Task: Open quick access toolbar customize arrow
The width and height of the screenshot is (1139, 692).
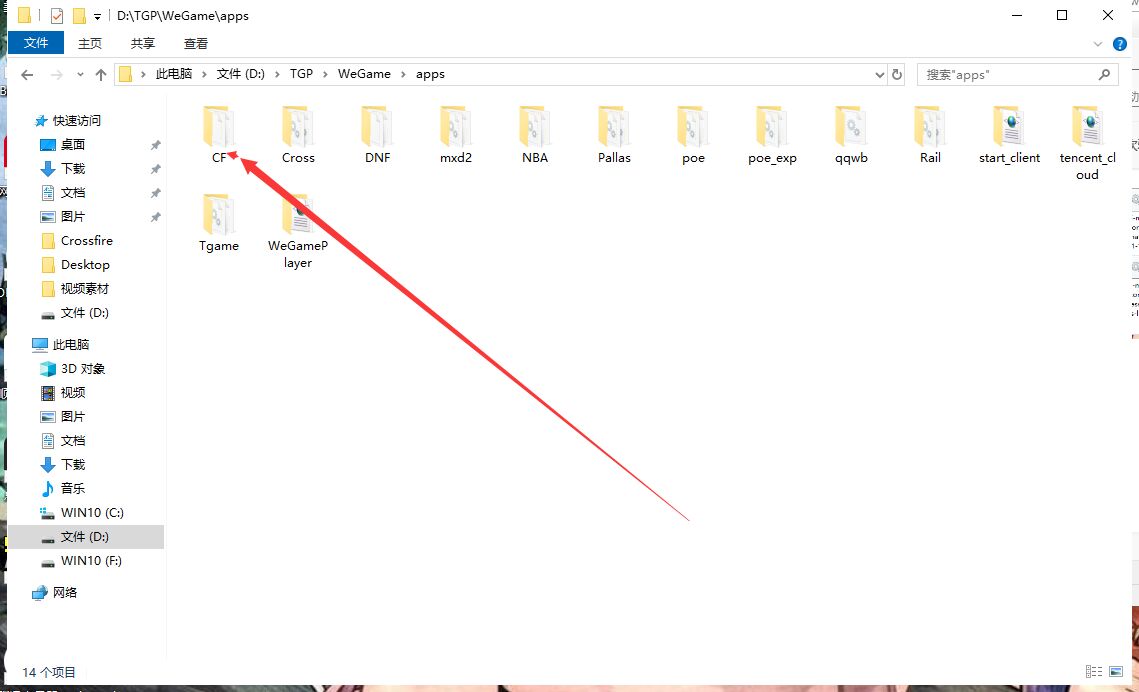Action: [97, 16]
